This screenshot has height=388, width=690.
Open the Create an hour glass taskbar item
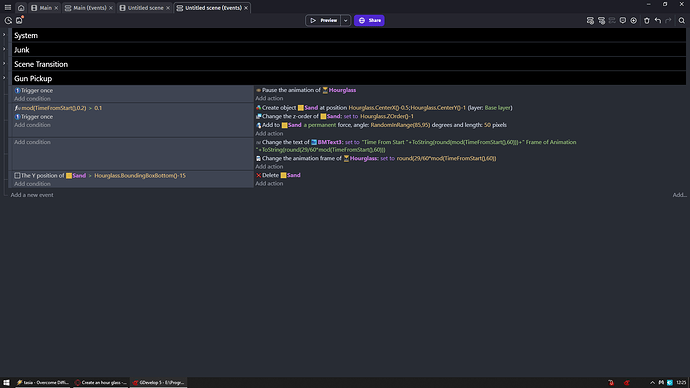[101, 383]
